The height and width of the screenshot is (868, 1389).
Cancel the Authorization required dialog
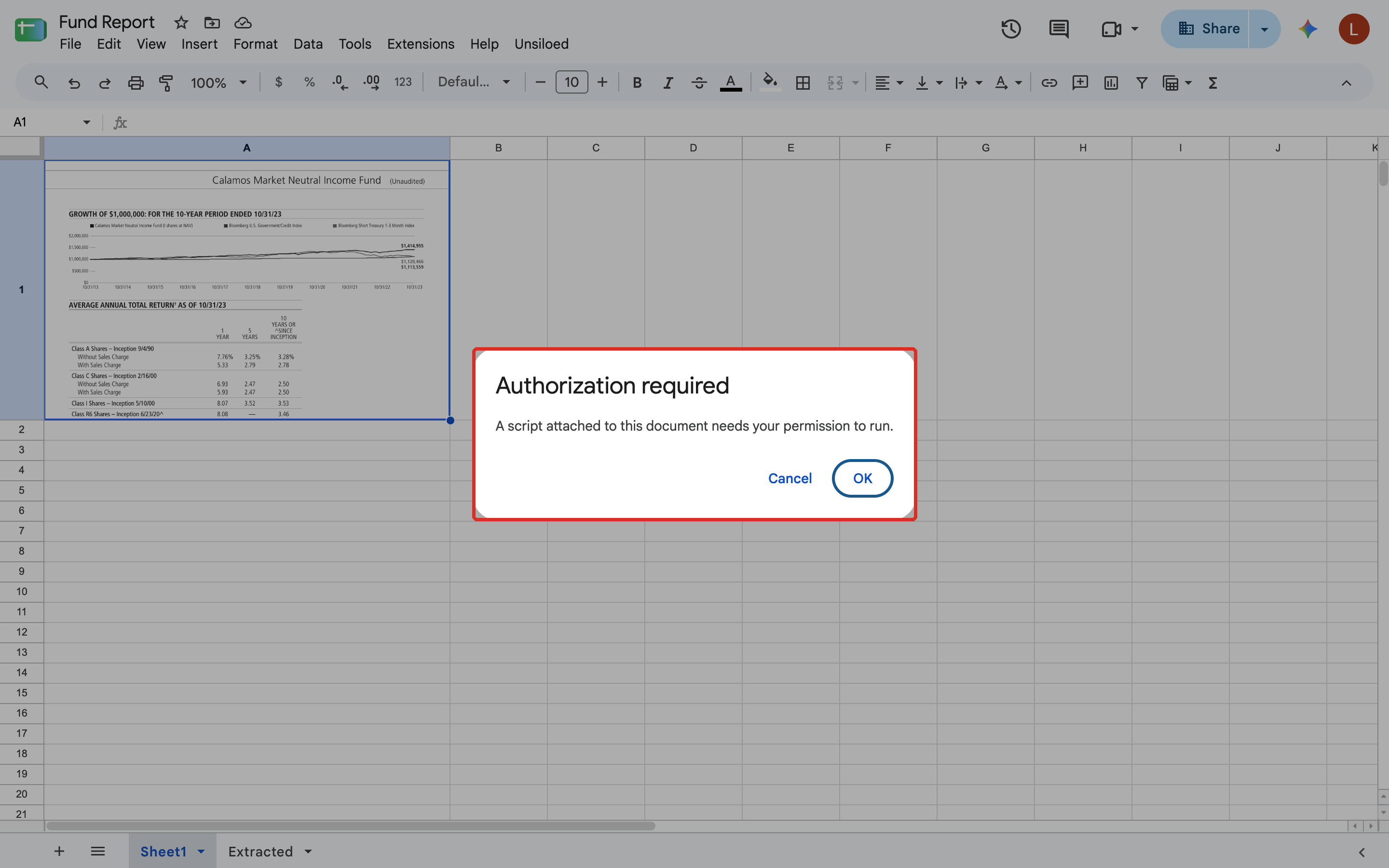tap(790, 478)
